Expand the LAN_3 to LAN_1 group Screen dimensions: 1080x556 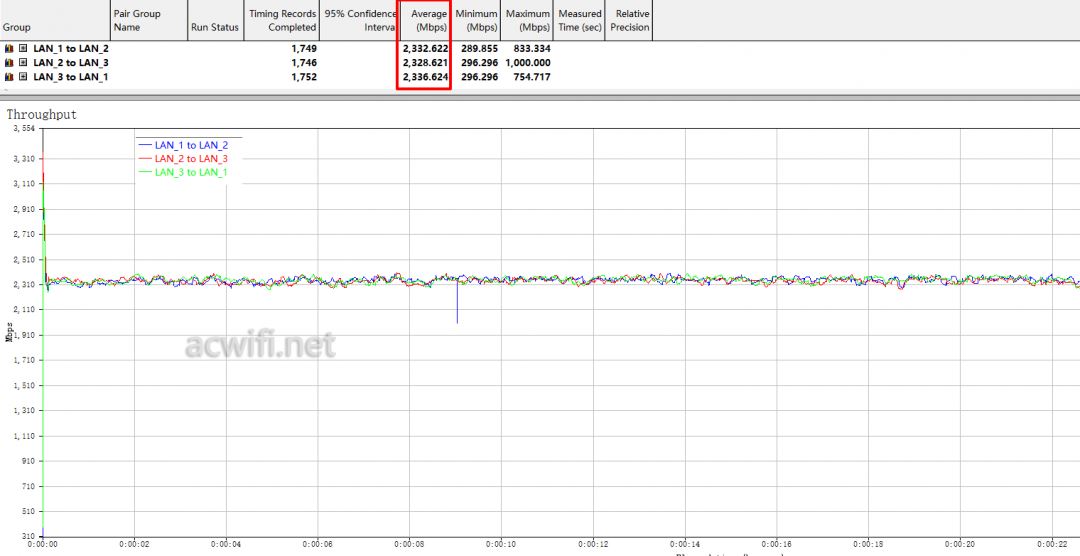[22, 76]
